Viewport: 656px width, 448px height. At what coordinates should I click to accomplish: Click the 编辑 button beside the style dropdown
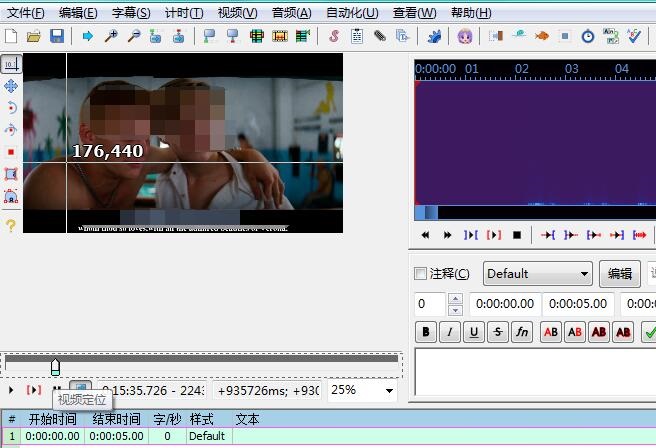[620, 274]
